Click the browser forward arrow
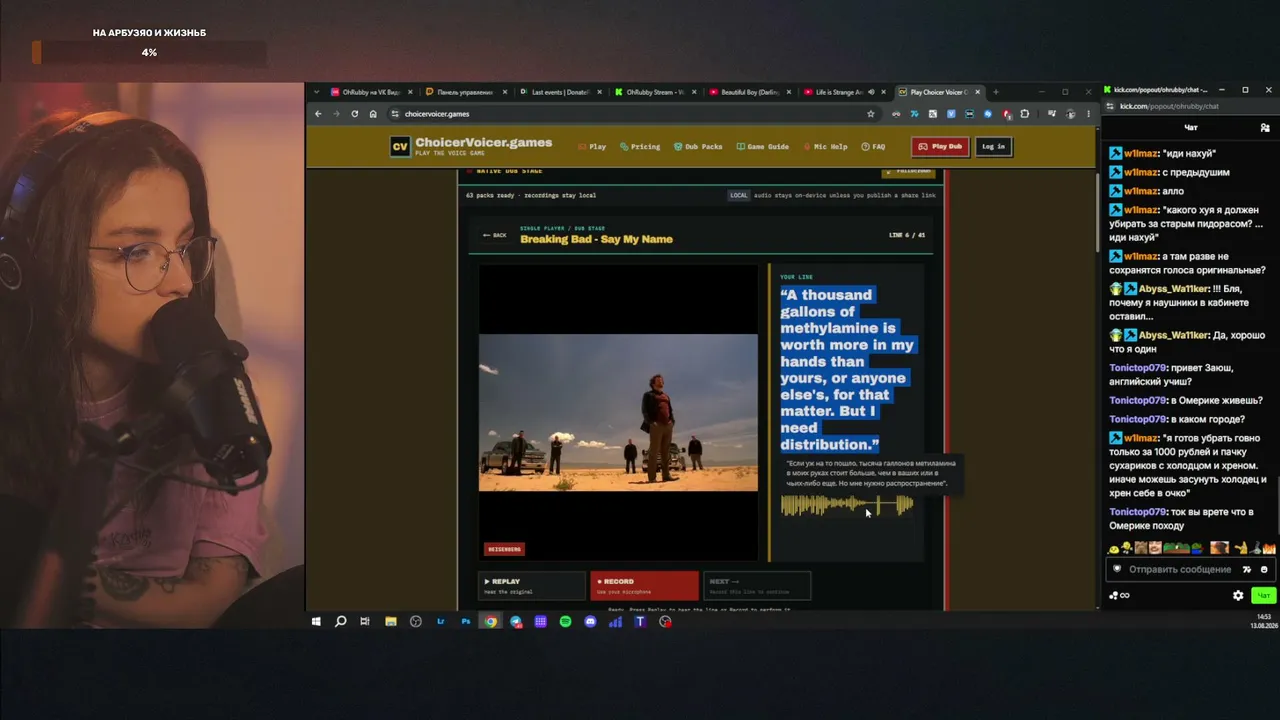The width and height of the screenshot is (1280, 720). (336, 114)
